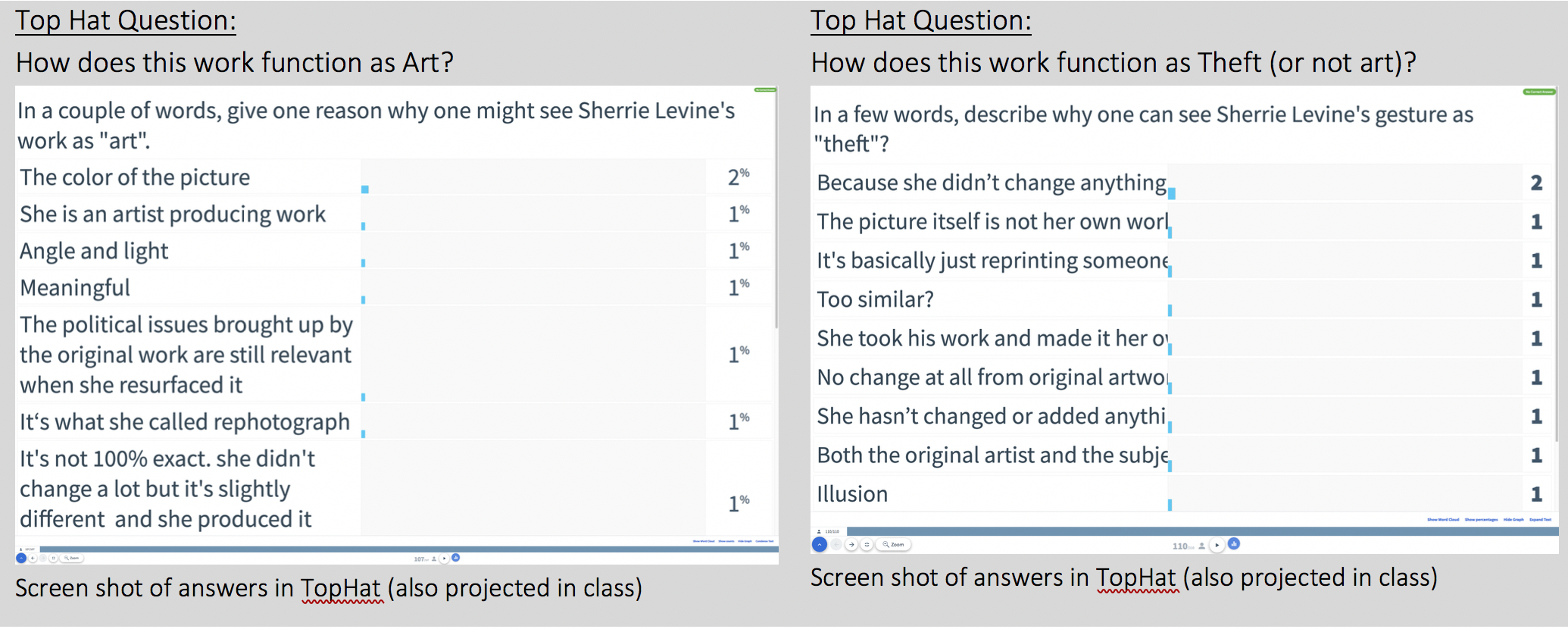This screenshot has width=1568, height=629.
Task: Click the blue up-chevron button in right panel
Action: 819,544
